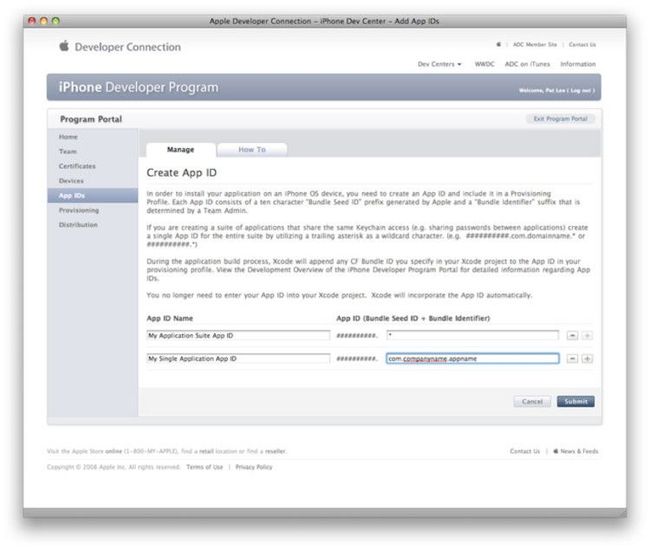Click Exit Program Portal button

point(560,119)
